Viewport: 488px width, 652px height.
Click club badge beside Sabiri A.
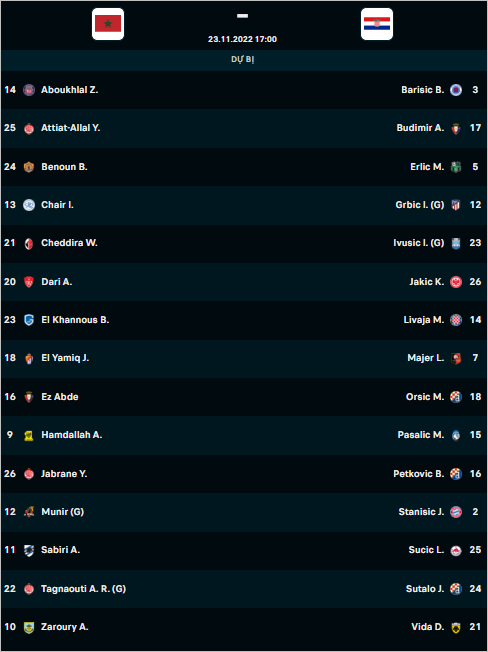point(29,550)
